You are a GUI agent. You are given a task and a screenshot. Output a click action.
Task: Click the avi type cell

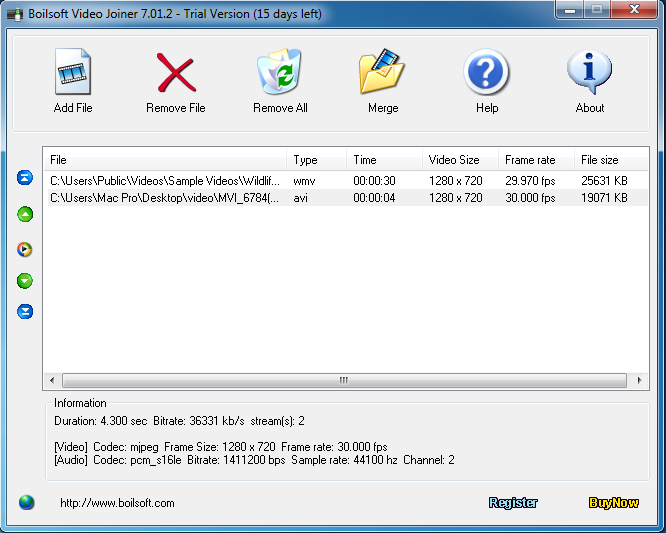(300, 198)
